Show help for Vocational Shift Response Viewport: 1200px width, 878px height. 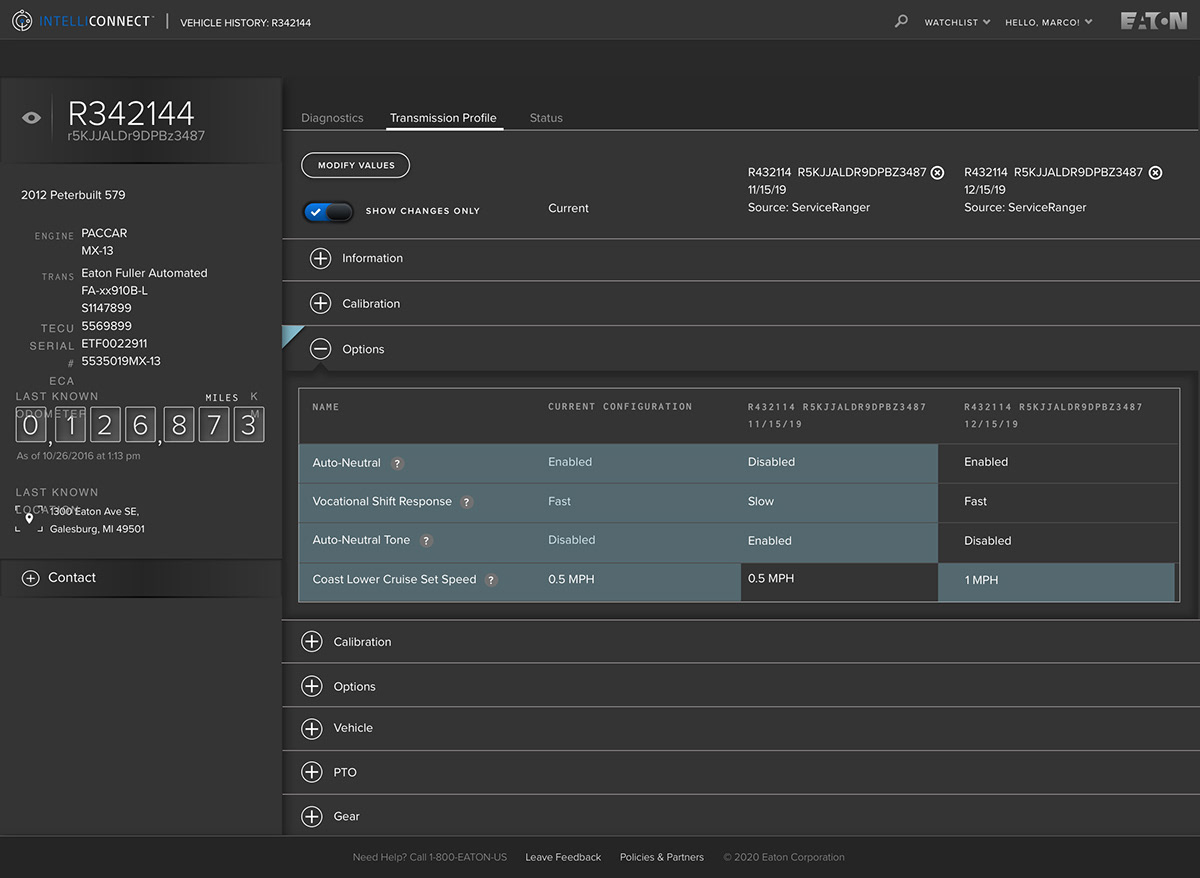click(x=466, y=502)
